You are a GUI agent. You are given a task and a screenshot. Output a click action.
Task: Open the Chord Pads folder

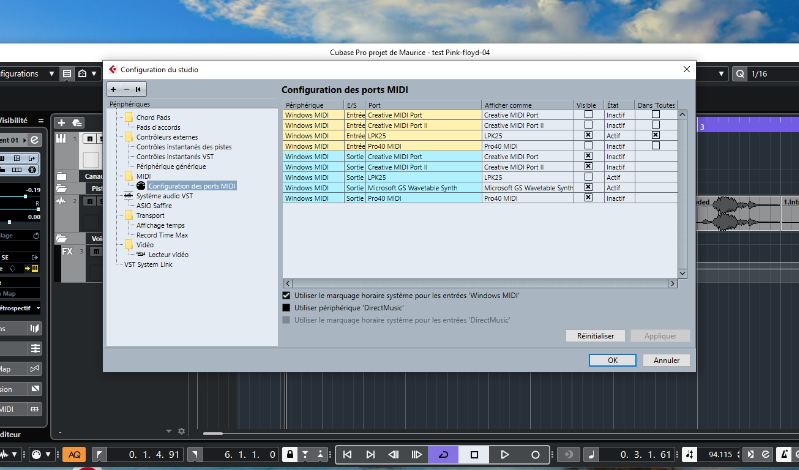[153, 117]
